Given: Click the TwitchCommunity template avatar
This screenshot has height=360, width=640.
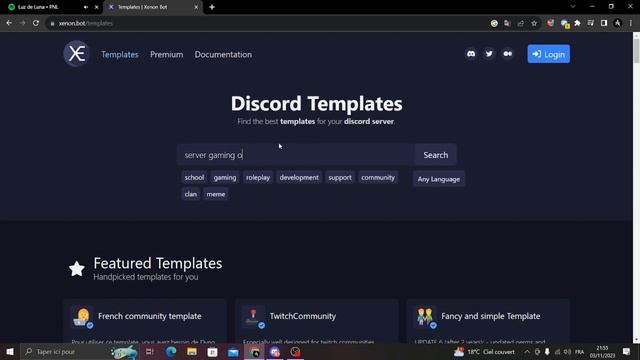Looking at the screenshot, I should click(253, 317).
